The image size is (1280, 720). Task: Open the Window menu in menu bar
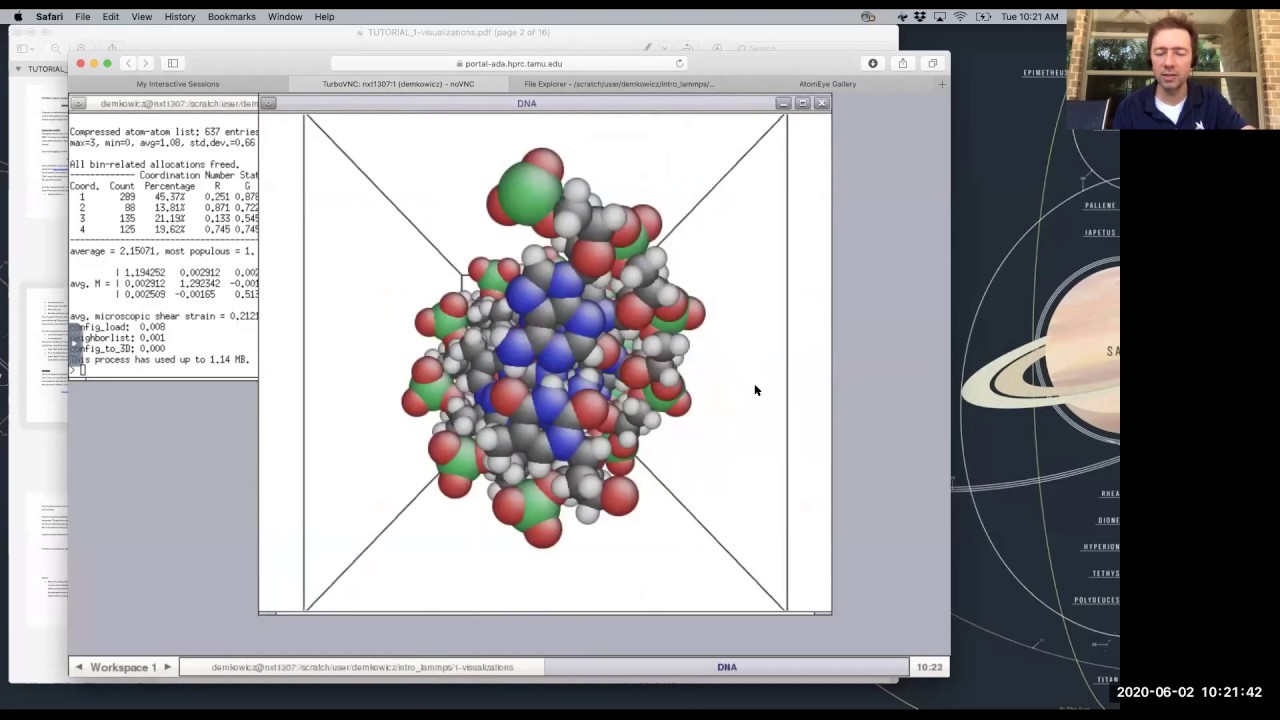click(x=285, y=16)
